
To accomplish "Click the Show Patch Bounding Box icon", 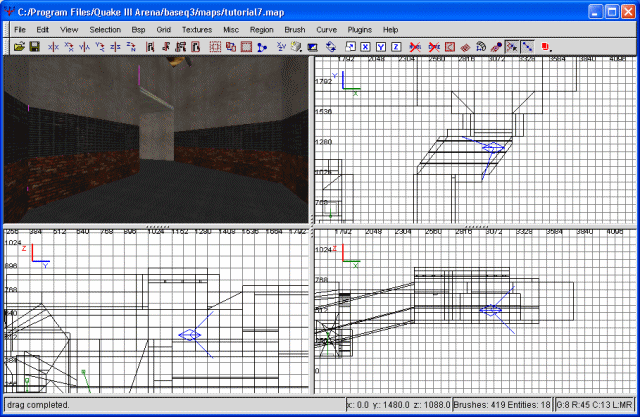I will point(449,47).
